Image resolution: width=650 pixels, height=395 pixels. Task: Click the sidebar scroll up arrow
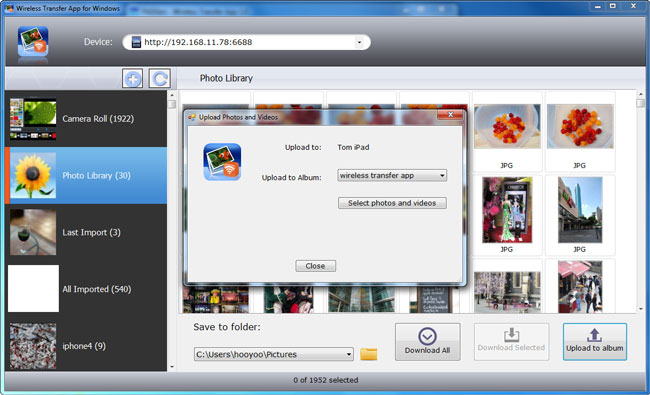[x=172, y=95]
